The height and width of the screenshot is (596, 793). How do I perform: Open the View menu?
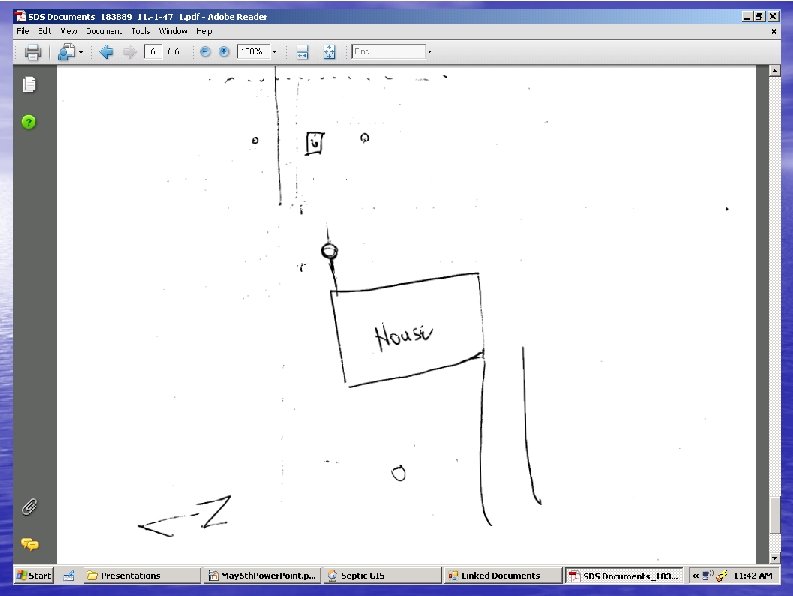click(69, 31)
